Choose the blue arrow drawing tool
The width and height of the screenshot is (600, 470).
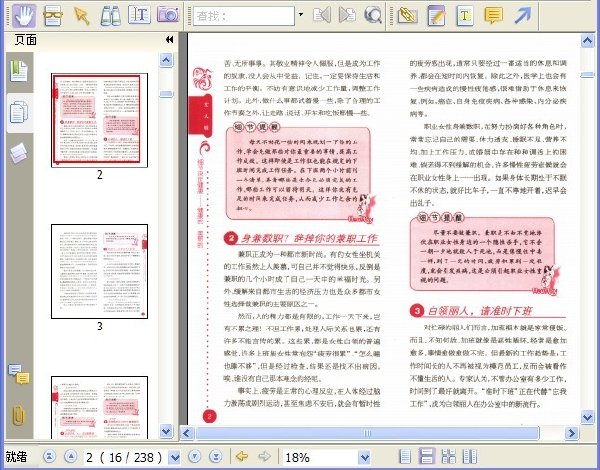coord(523,16)
